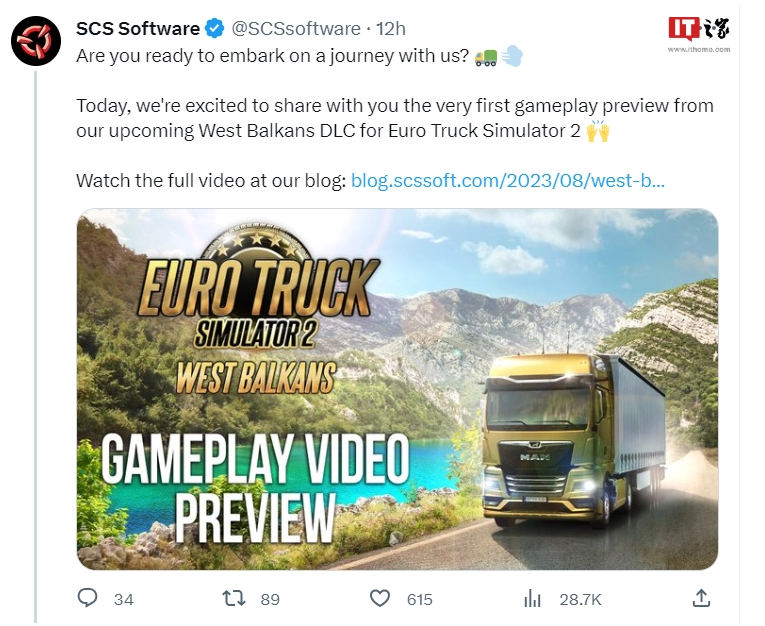Open the West Balkans gameplay preview thumbnail
The height and width of the screenshot is (626, 765).
[397, 389]
